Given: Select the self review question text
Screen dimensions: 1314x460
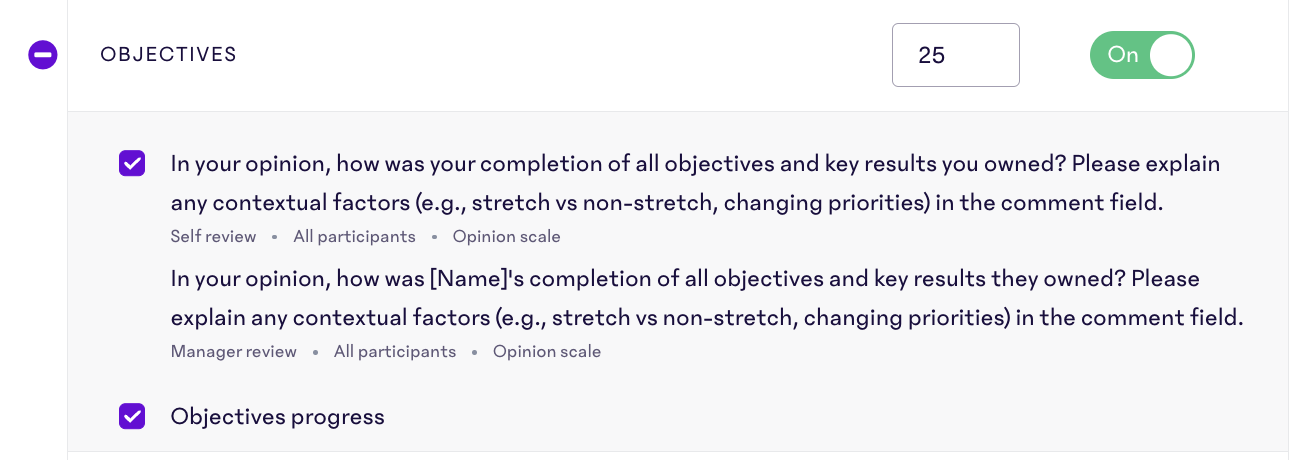Looking at the screenshot, I should pos(696,183).
